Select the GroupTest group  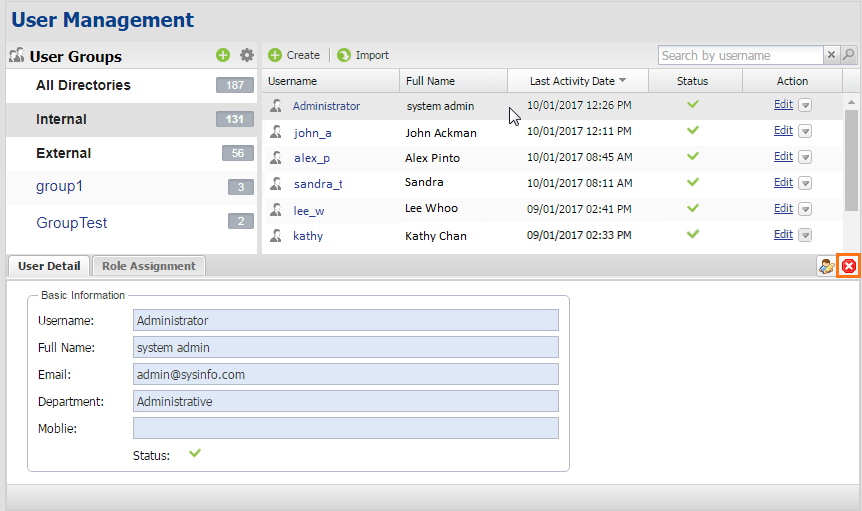pyautogui.click(x=72, y=222)
